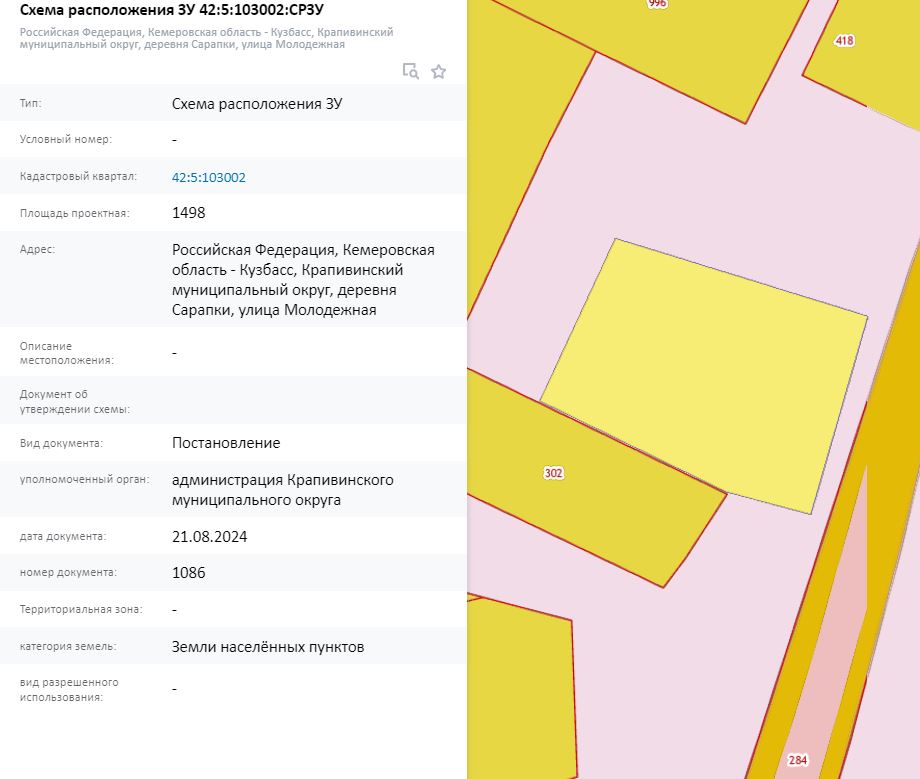Add parcel to favorites with star icon
Viewport: 920px width, 779px height.
tap(438, 72)
